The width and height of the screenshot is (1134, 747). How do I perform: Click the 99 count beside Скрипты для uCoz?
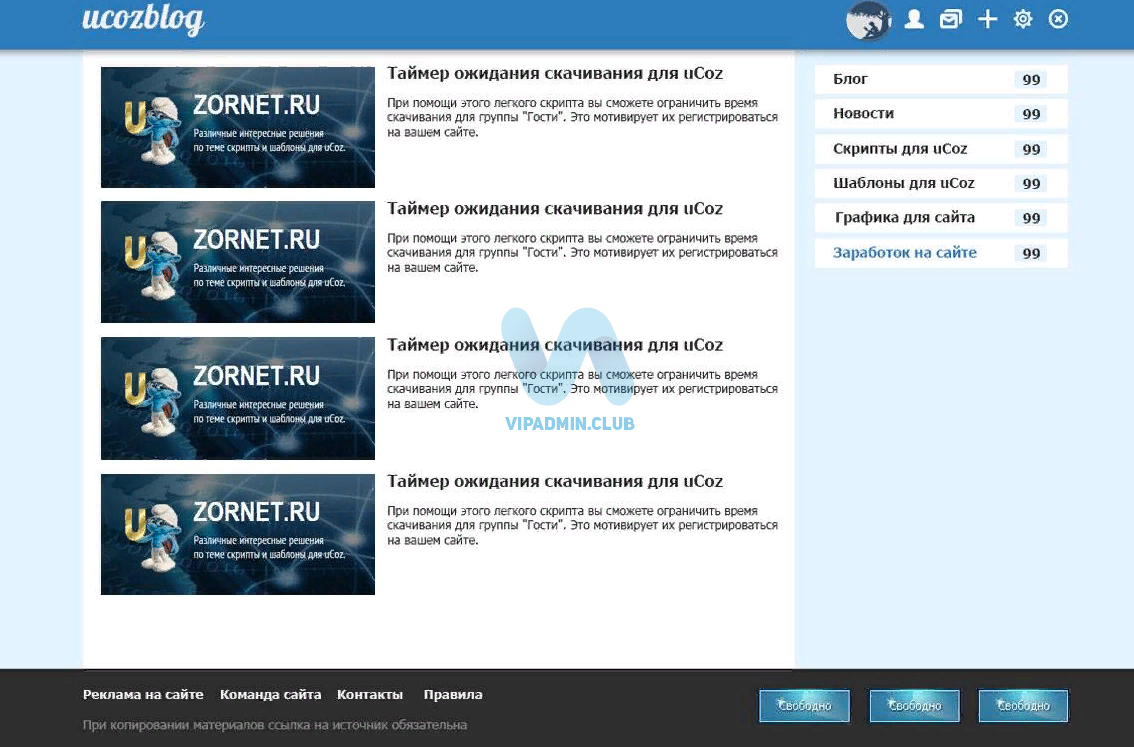click(1031, 149)
